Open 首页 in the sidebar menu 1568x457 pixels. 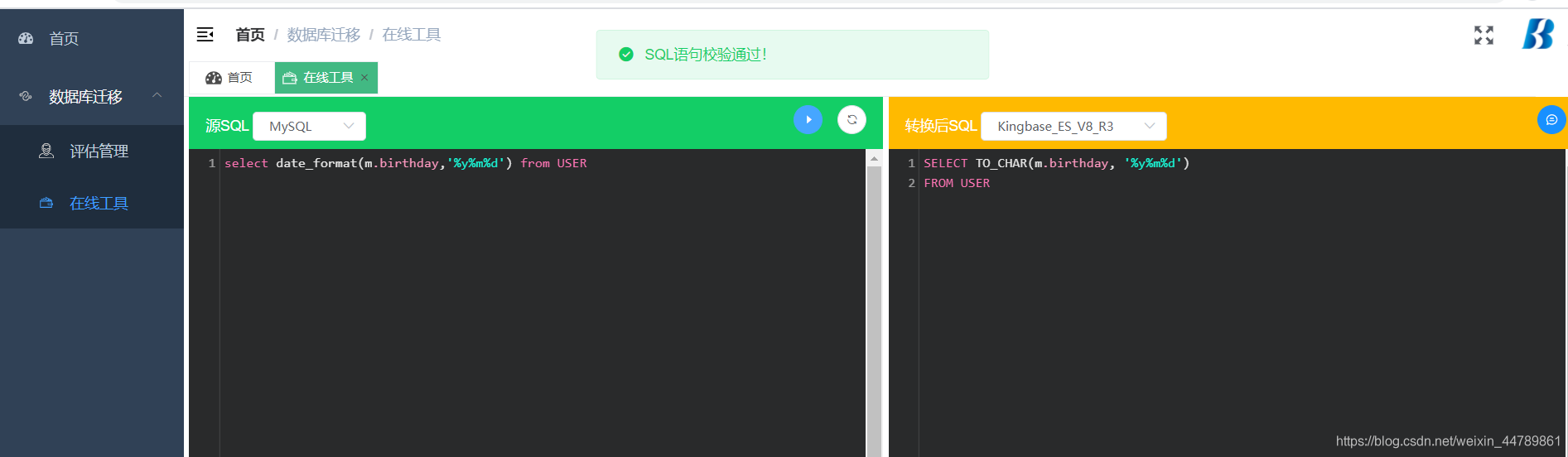click(91, 38)
